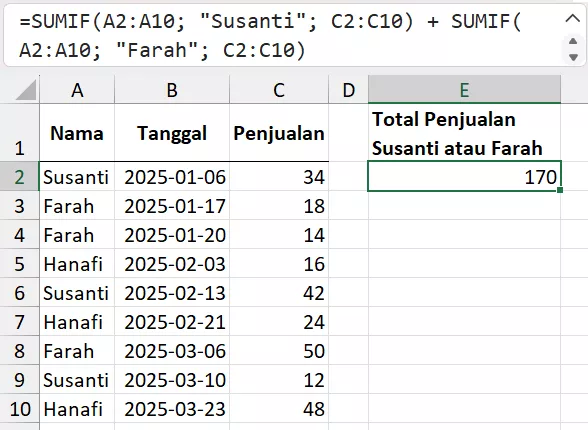Image resolution: width=588 pixels, height=430 pixels.
Task: Select row 5 header
Action: point(20,263)
